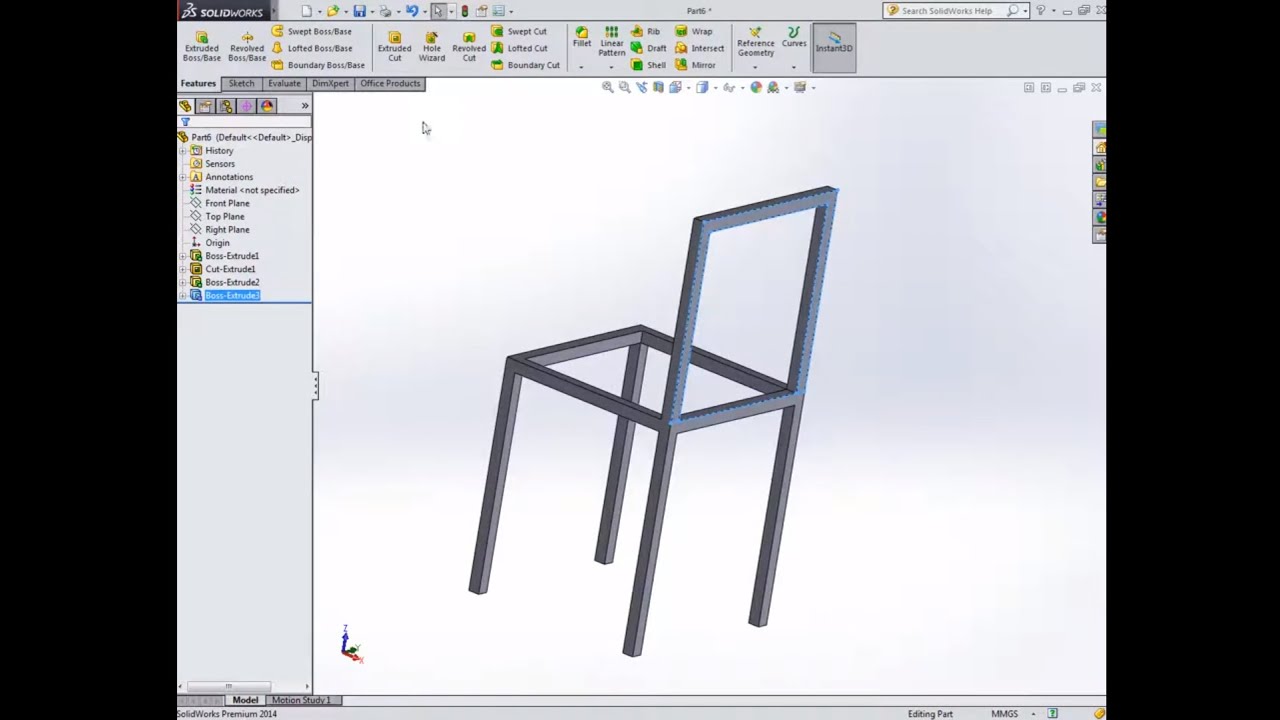Select Material <not specified> item
Screen dimensions: 1280x720
point(245,190)
